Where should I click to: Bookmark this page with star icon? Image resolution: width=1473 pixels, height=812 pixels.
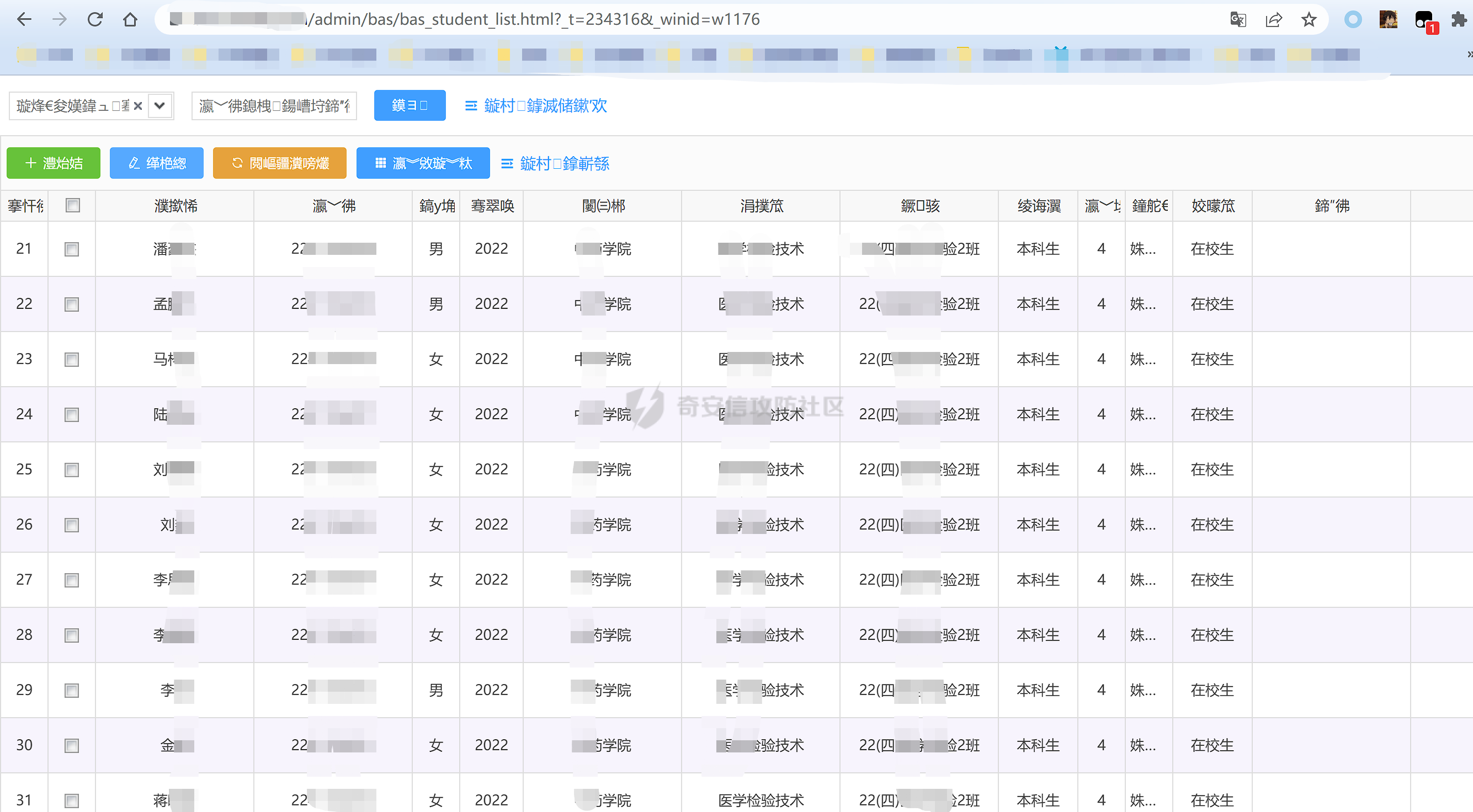click(1309, 19)
